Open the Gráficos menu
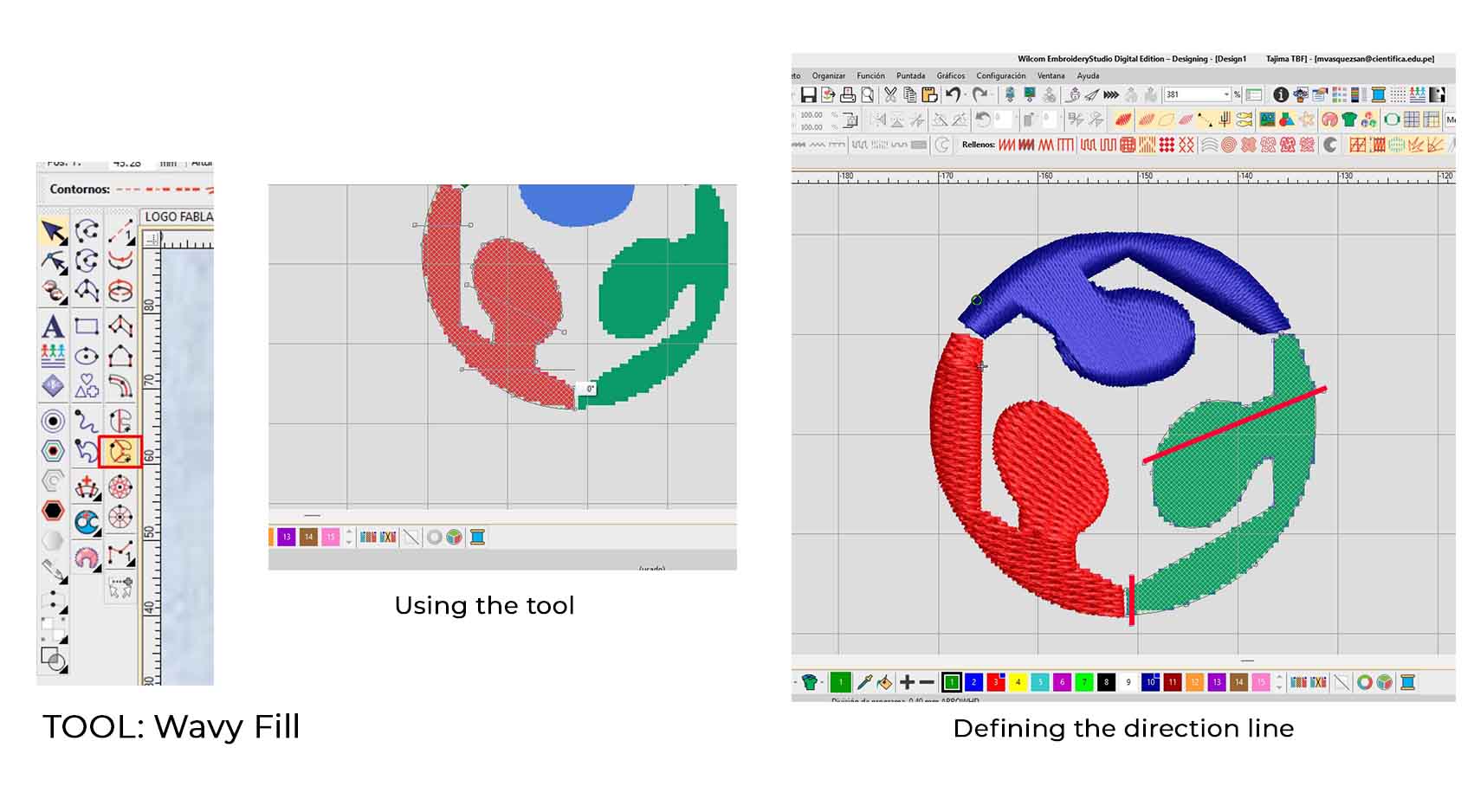1474x812 pixels. [950, 76]
